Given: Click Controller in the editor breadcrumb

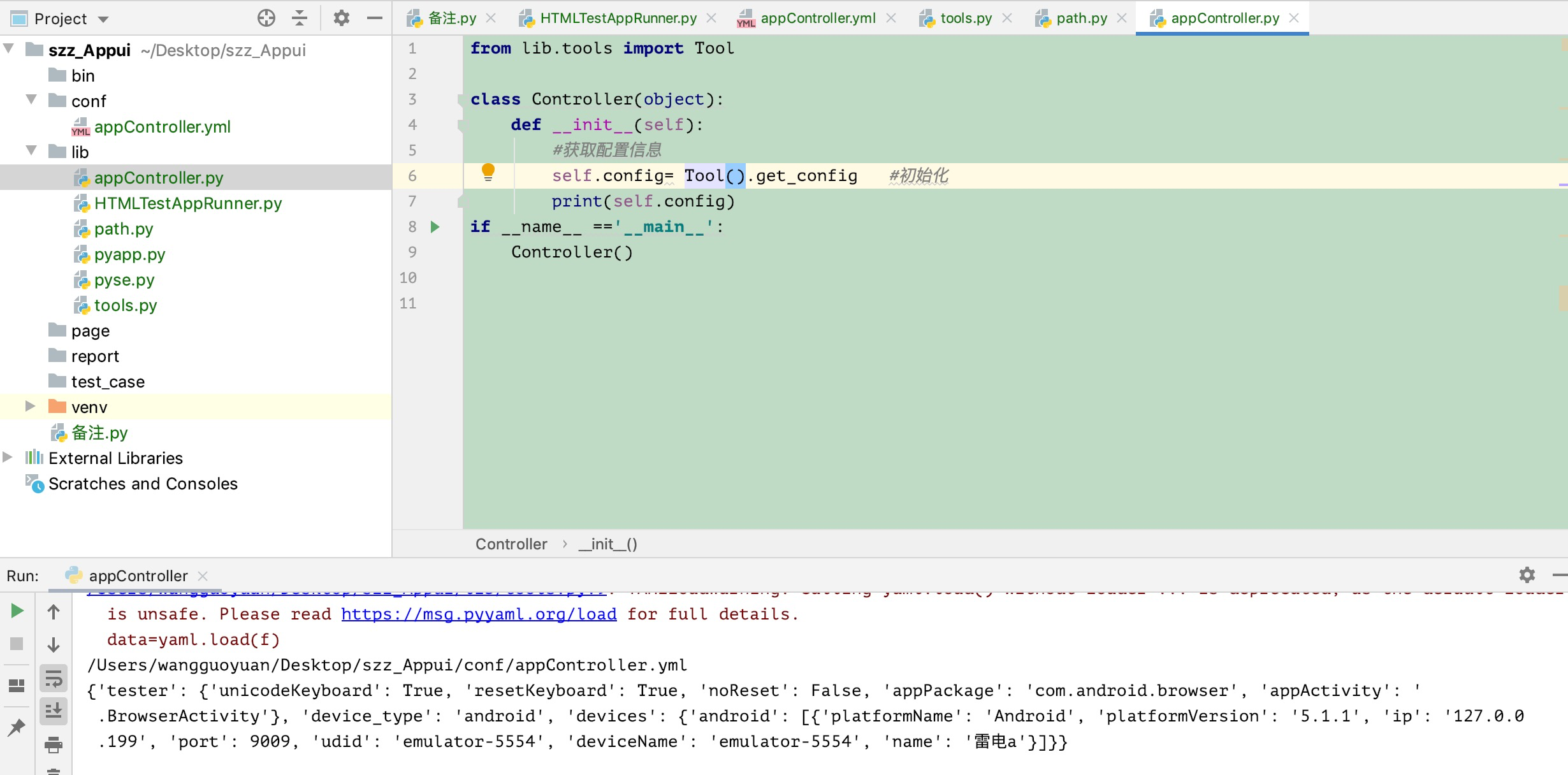Looking at the screenshot, I should pos(511,544).
